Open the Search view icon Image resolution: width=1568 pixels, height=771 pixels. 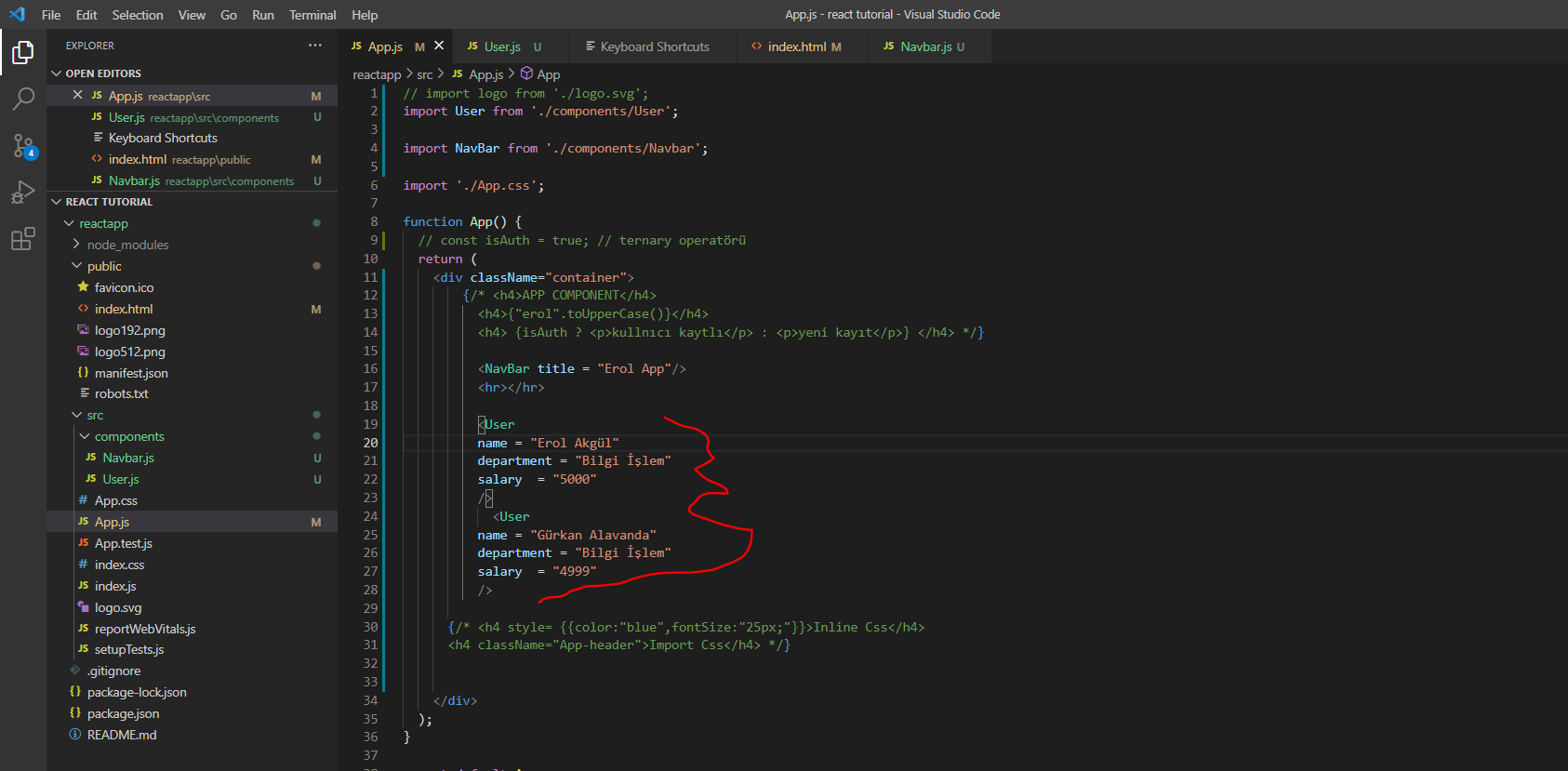(x=23, y=99)
